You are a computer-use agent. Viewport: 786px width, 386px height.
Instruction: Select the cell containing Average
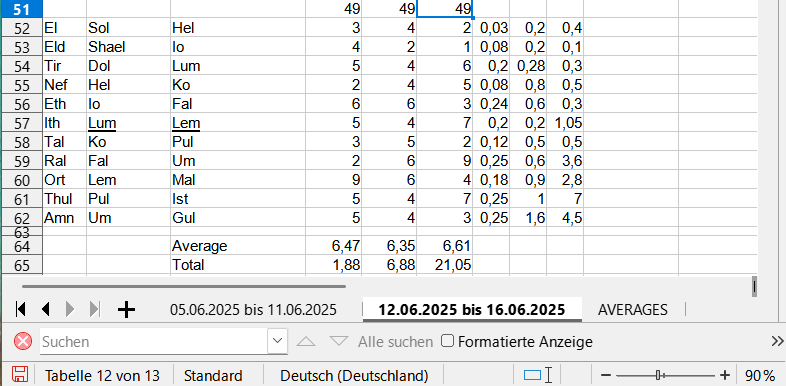pos(238,246)
